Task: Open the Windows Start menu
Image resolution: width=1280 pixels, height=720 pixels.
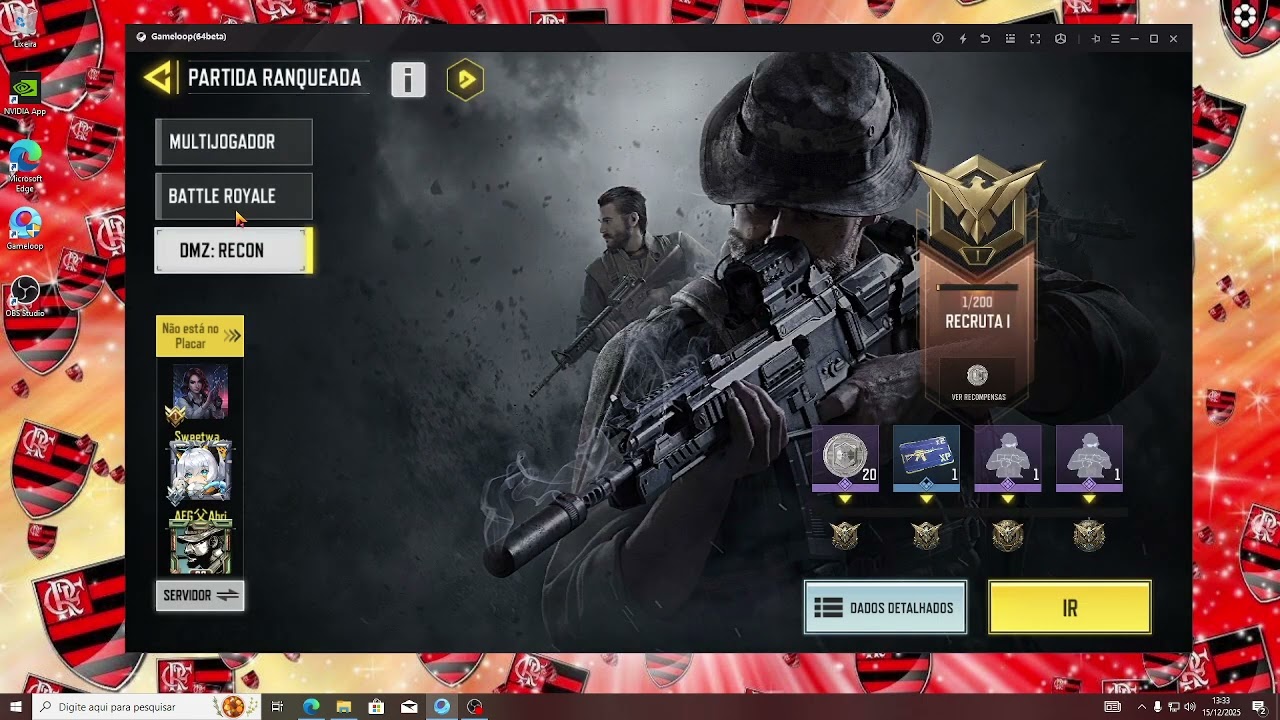Action: point(16,707)
